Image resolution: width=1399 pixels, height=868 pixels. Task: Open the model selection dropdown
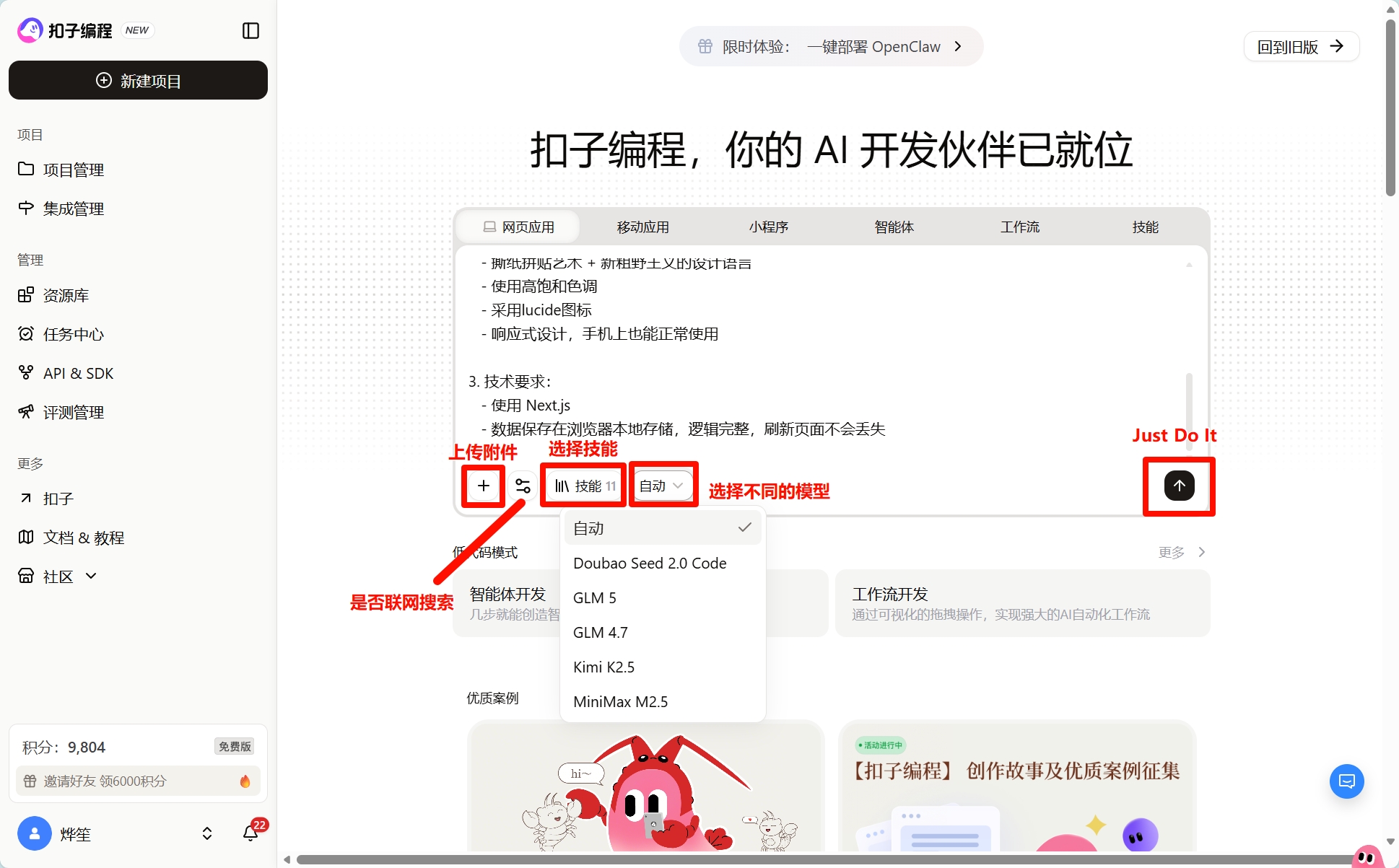[661, 485]
